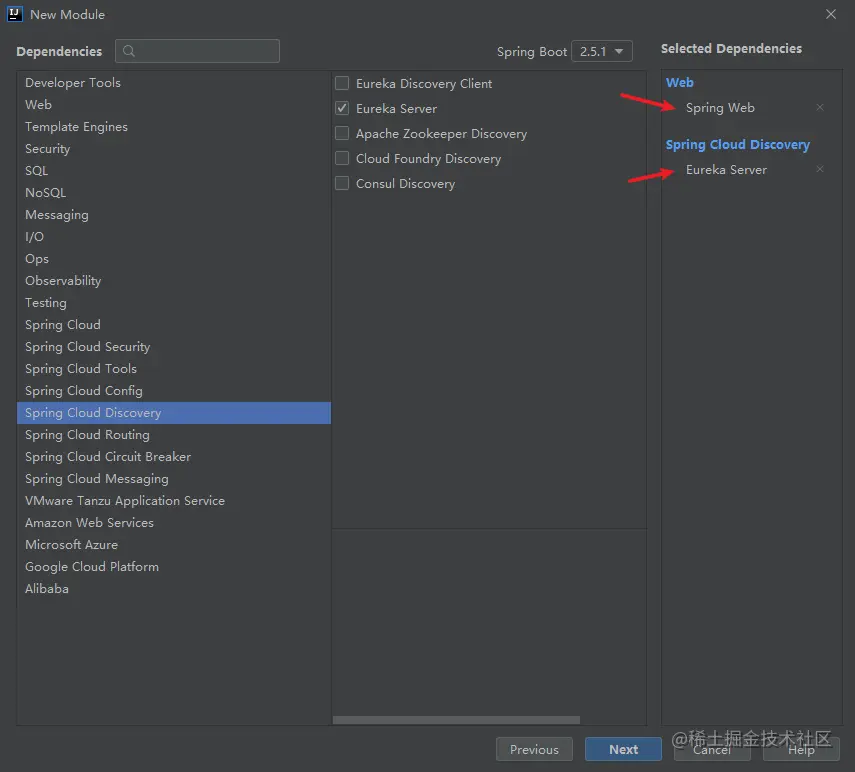
Task: Click the search magnifier icon in Dependencies field
Action: [129, 51]
